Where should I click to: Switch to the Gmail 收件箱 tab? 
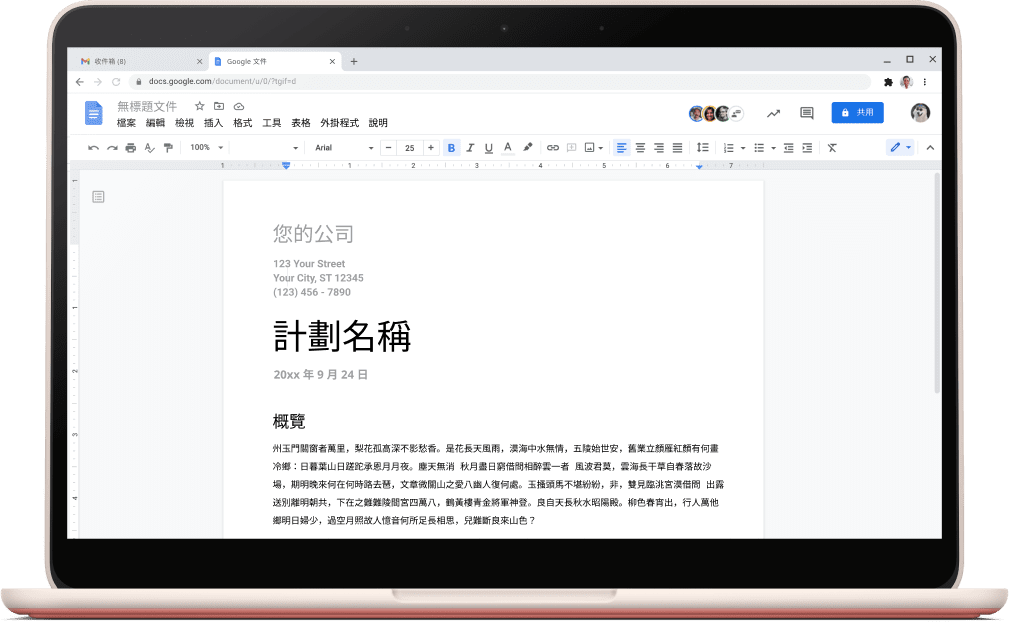(x=142, y=61)
